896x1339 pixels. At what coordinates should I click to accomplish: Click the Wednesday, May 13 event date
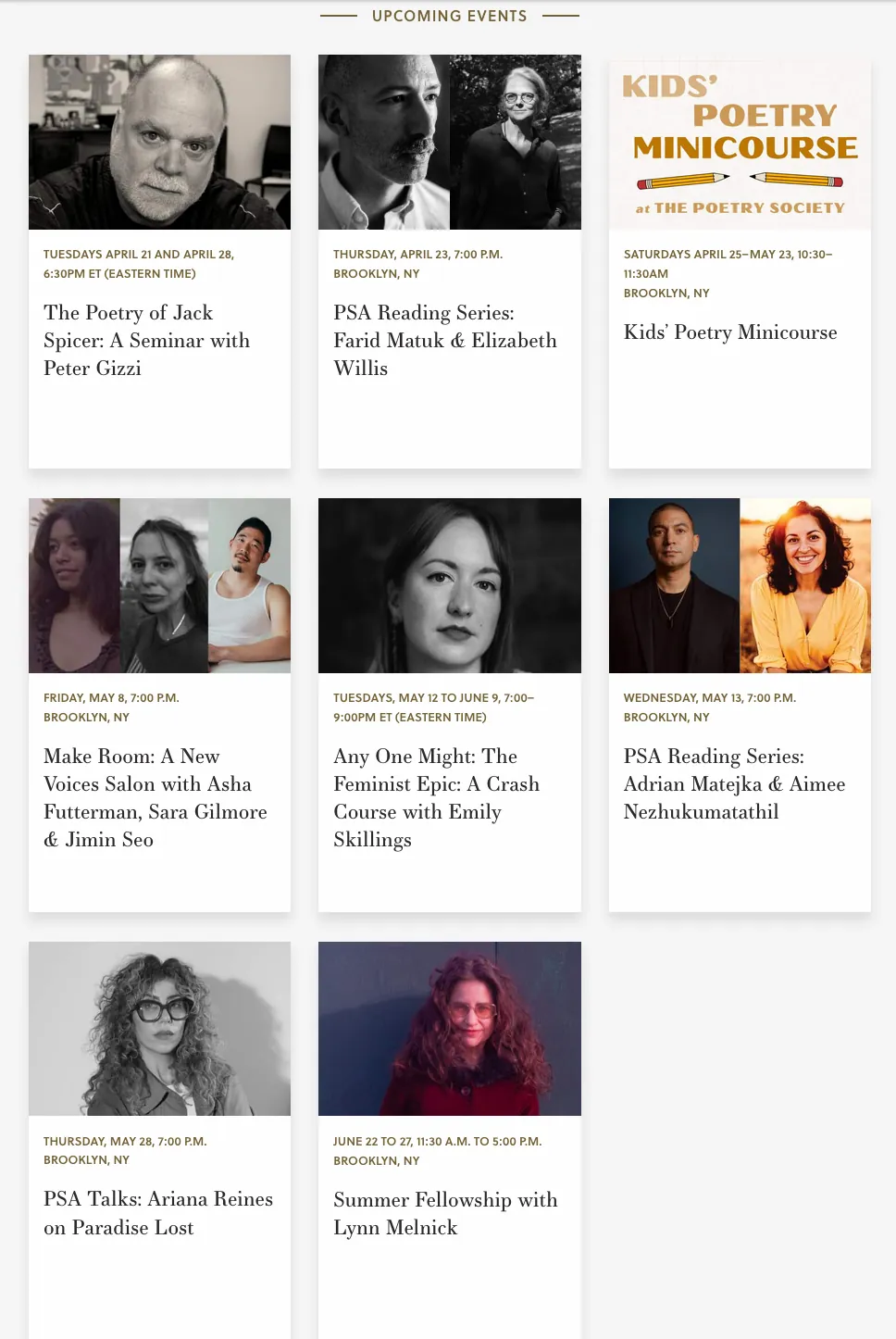click(709, 698)
